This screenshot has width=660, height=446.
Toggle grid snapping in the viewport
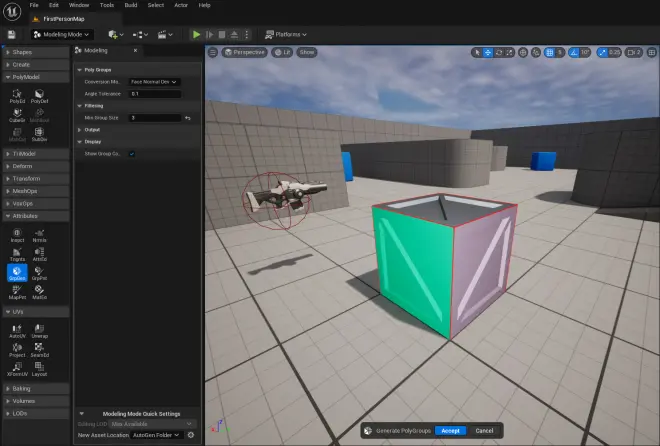tap(549, 53)
